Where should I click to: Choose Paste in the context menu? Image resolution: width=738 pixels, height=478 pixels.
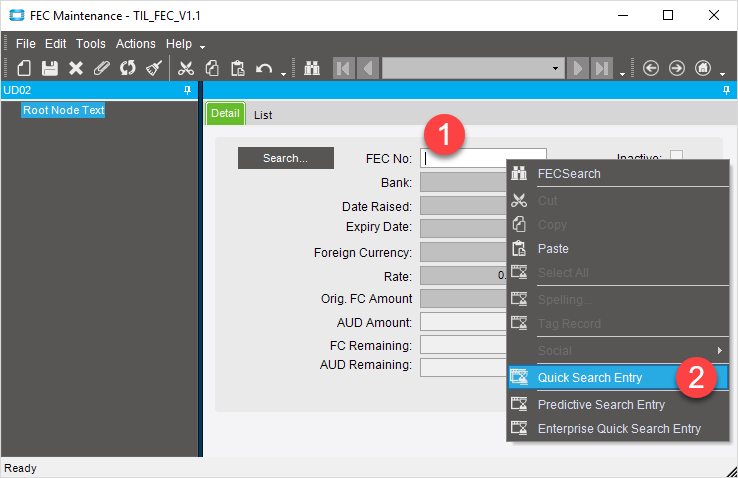point(618,248)
